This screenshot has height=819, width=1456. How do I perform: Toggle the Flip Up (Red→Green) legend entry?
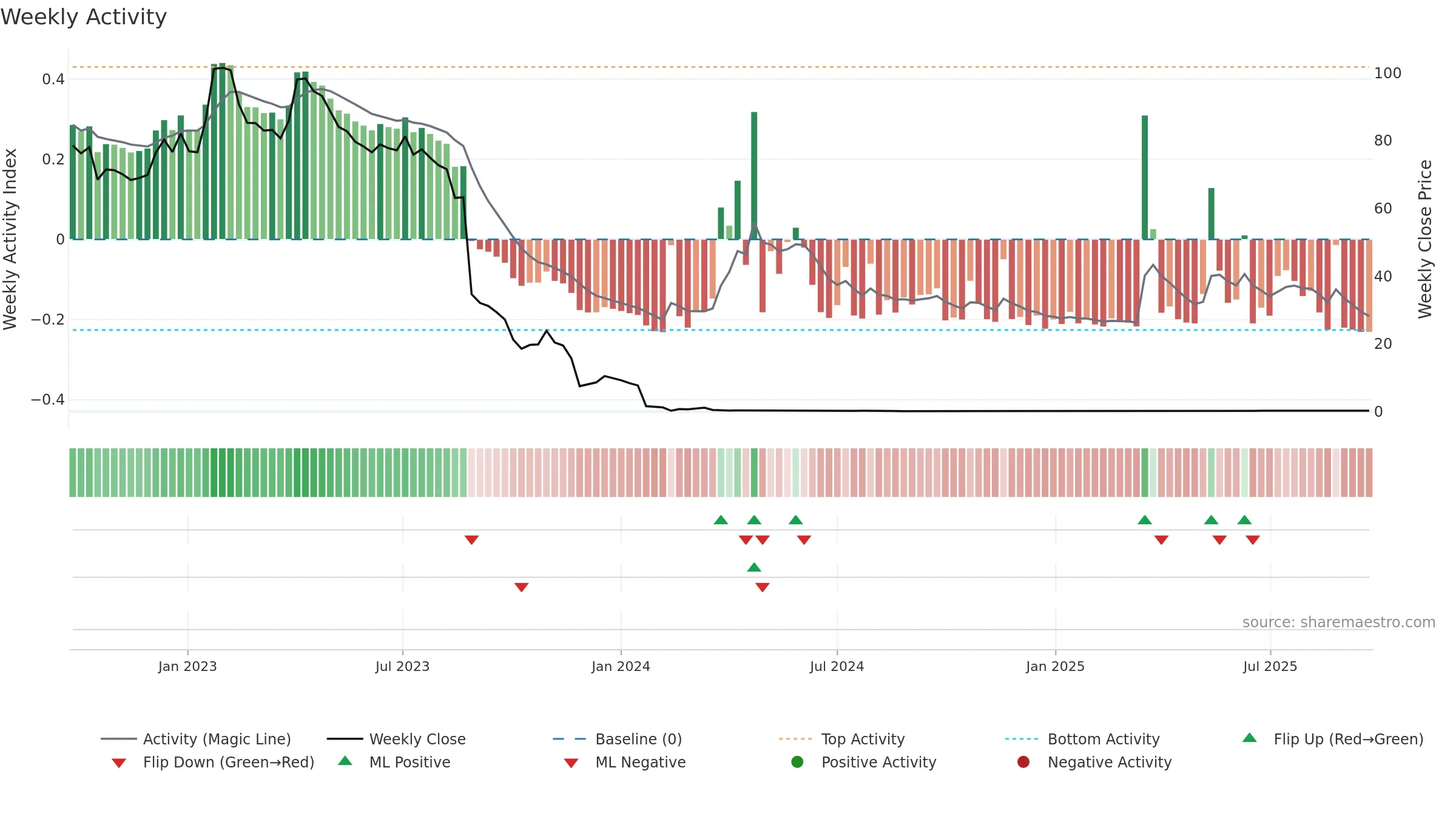click(x=1332, y=739)
